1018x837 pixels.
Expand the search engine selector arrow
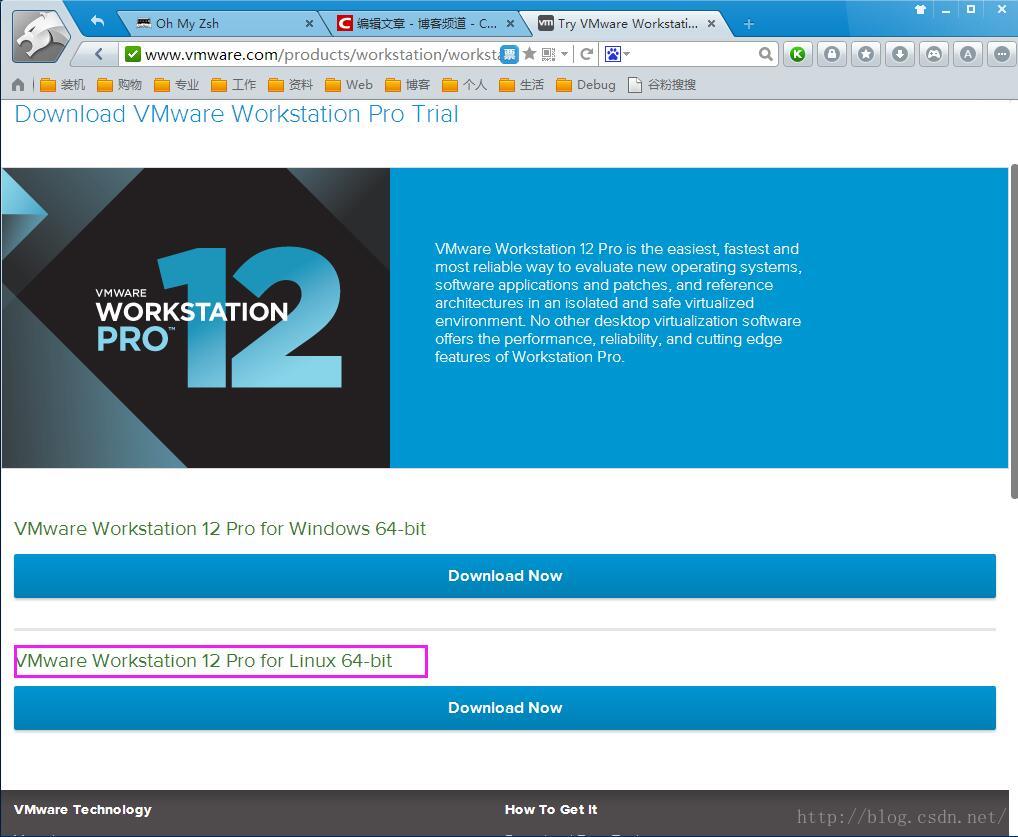coord(627,54)
